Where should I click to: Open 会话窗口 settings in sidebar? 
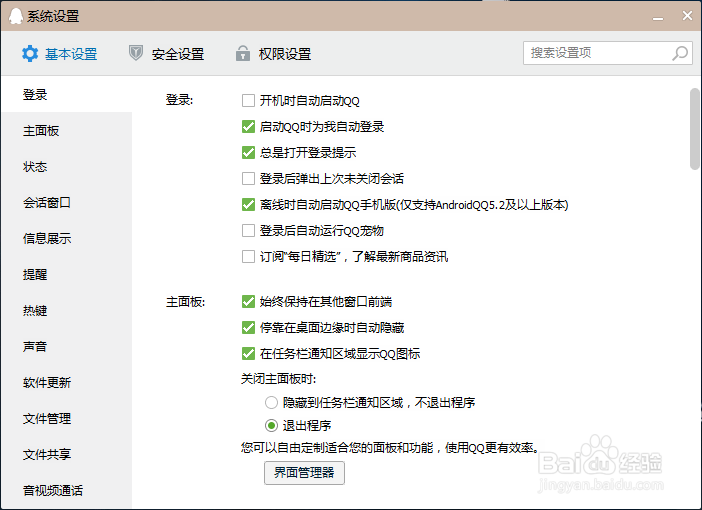pos(67,202)
